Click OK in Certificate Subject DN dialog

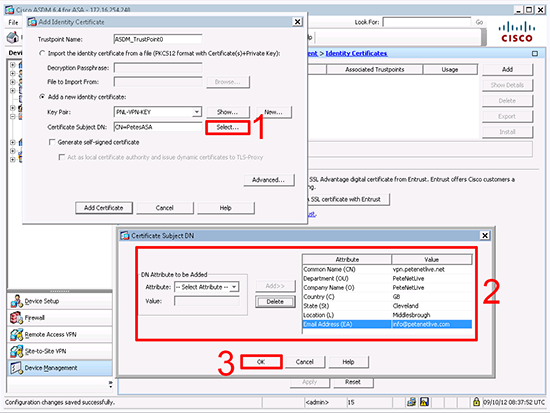point(261,362)
